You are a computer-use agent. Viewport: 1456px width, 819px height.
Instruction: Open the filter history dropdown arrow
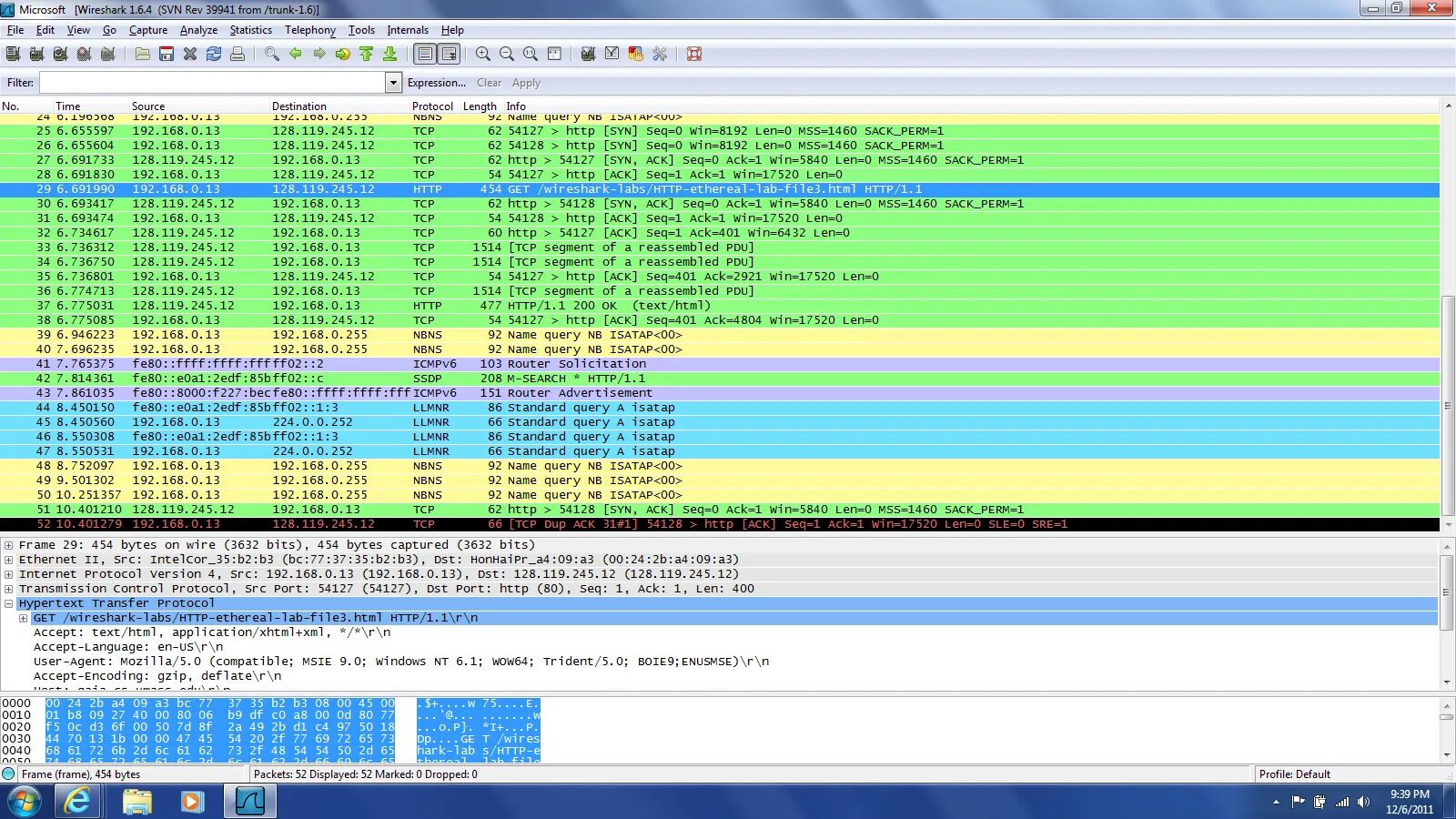[x=393, y=83]
